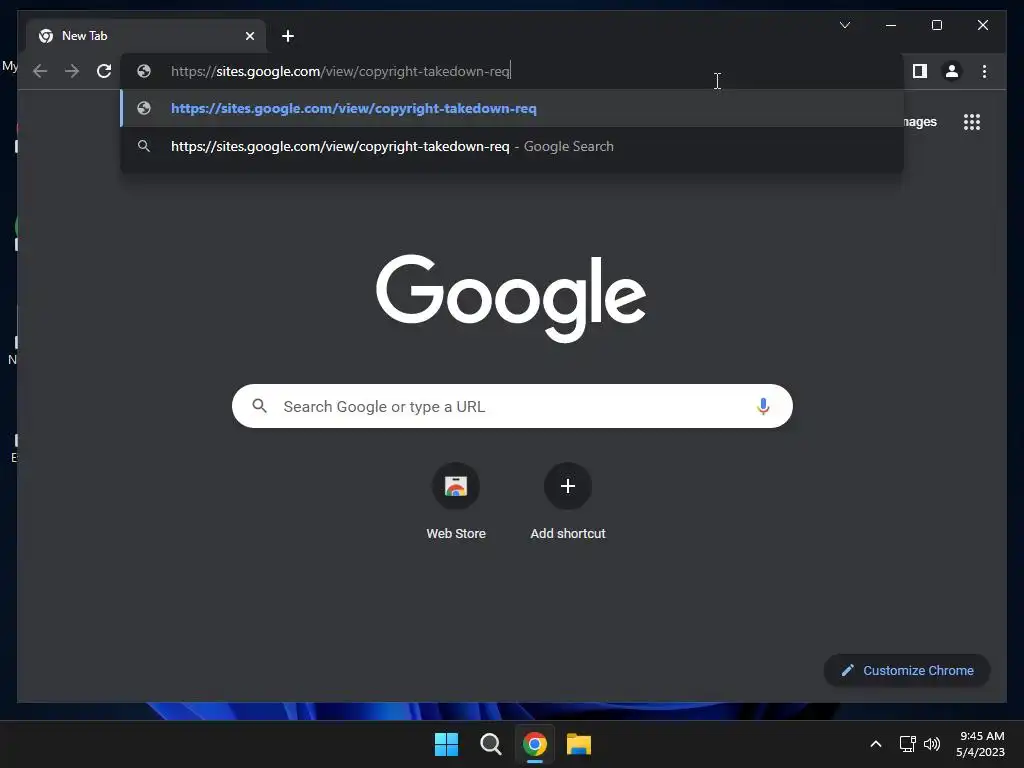Focus the Search Google or type a URL box

(x=512, y=406)
